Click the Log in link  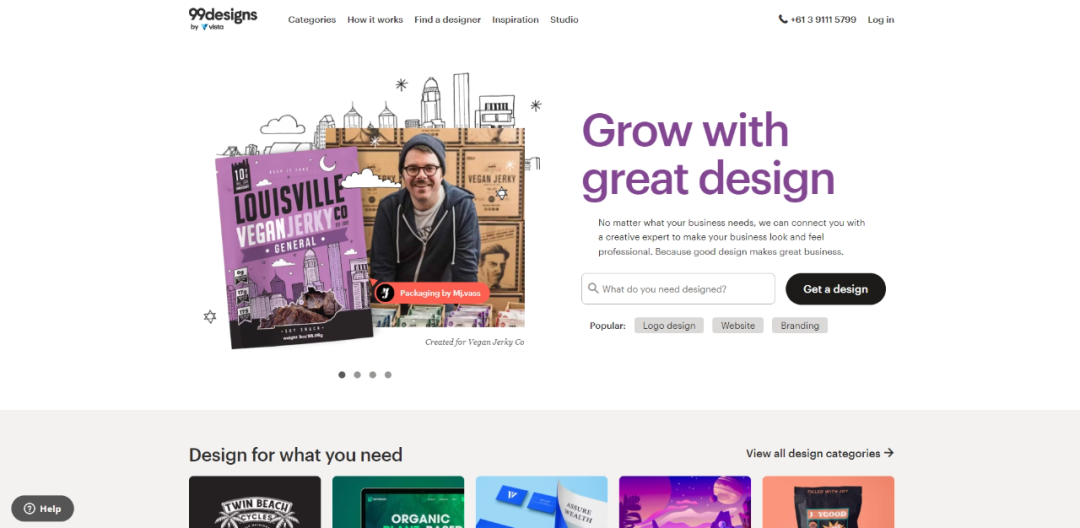pyautogui.click(x=881, y=20)
